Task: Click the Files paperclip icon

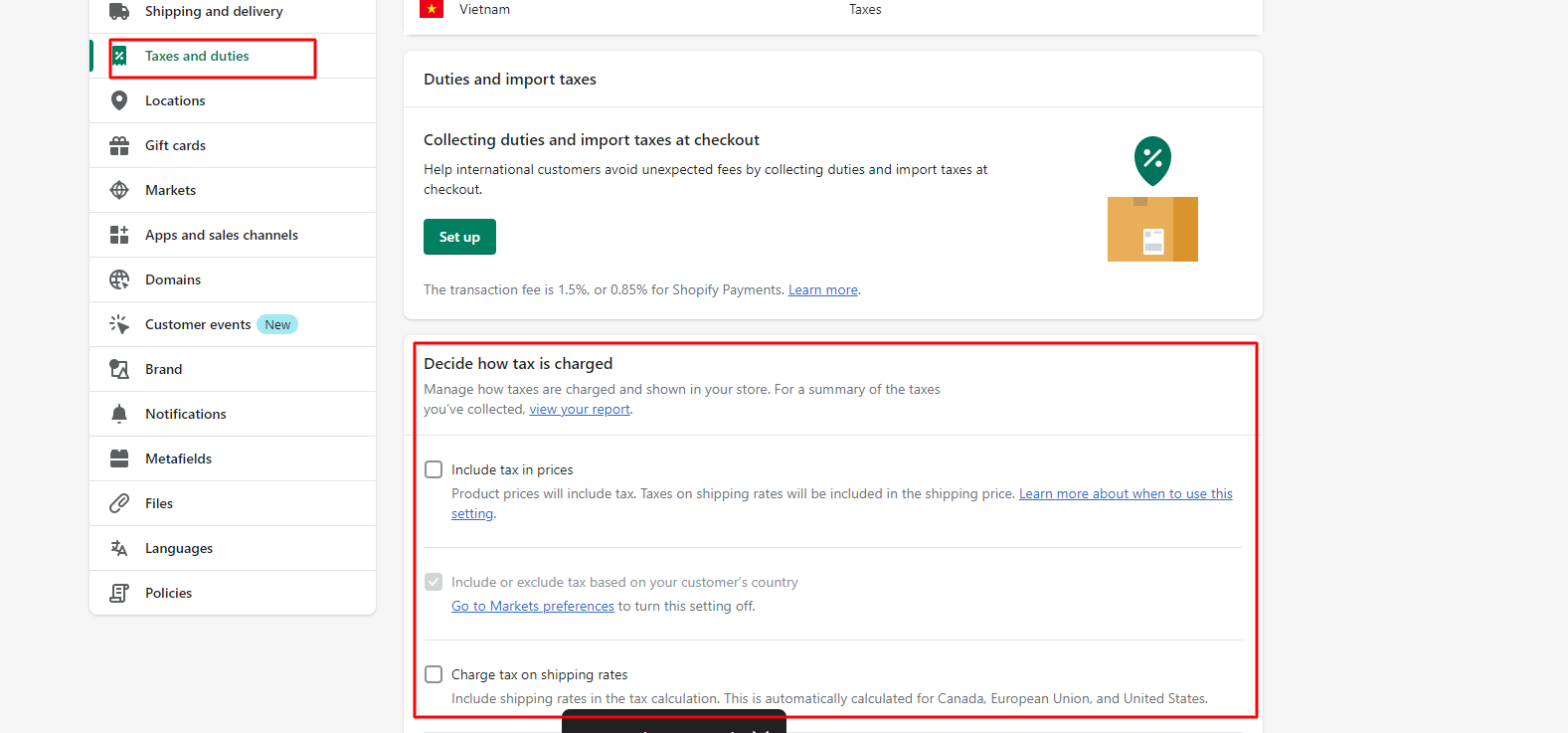Action: 119,503
